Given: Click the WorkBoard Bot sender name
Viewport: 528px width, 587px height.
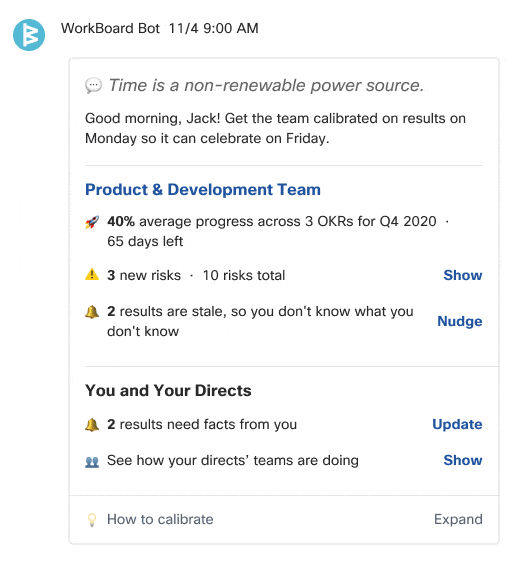Looking at the screenshot, I should click(110, 28).
